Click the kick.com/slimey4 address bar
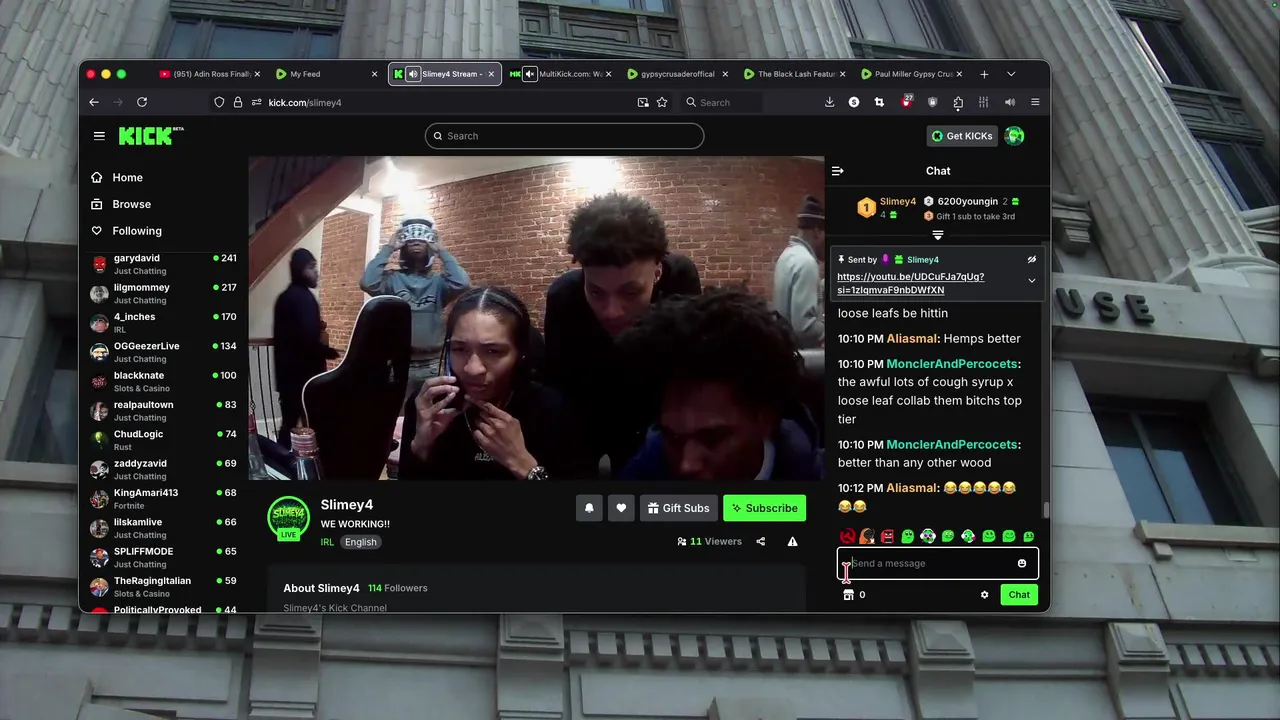Screen dimensions: 1280x720 (x=440, y=102)
